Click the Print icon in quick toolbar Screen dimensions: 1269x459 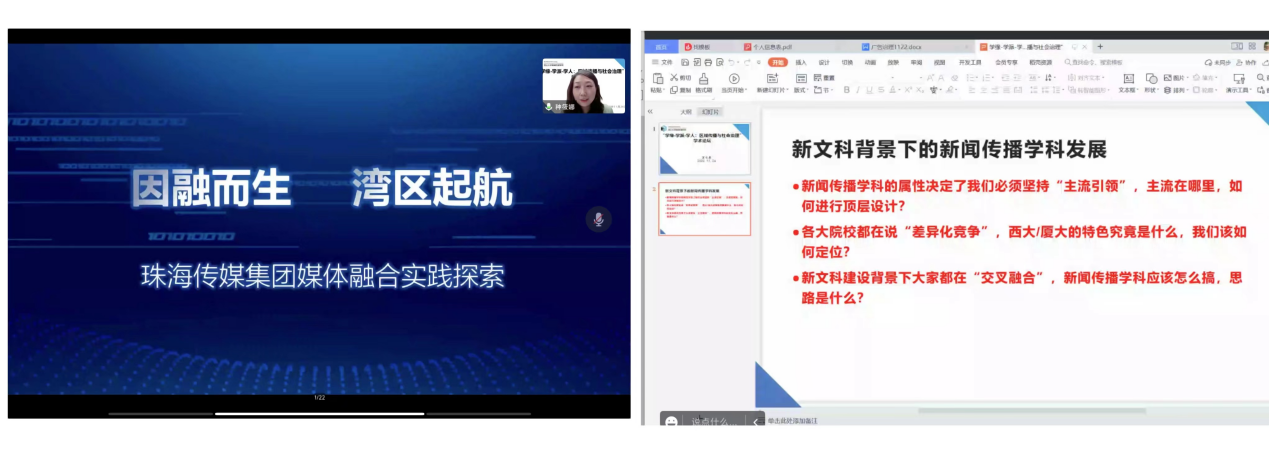coord(707,62)
